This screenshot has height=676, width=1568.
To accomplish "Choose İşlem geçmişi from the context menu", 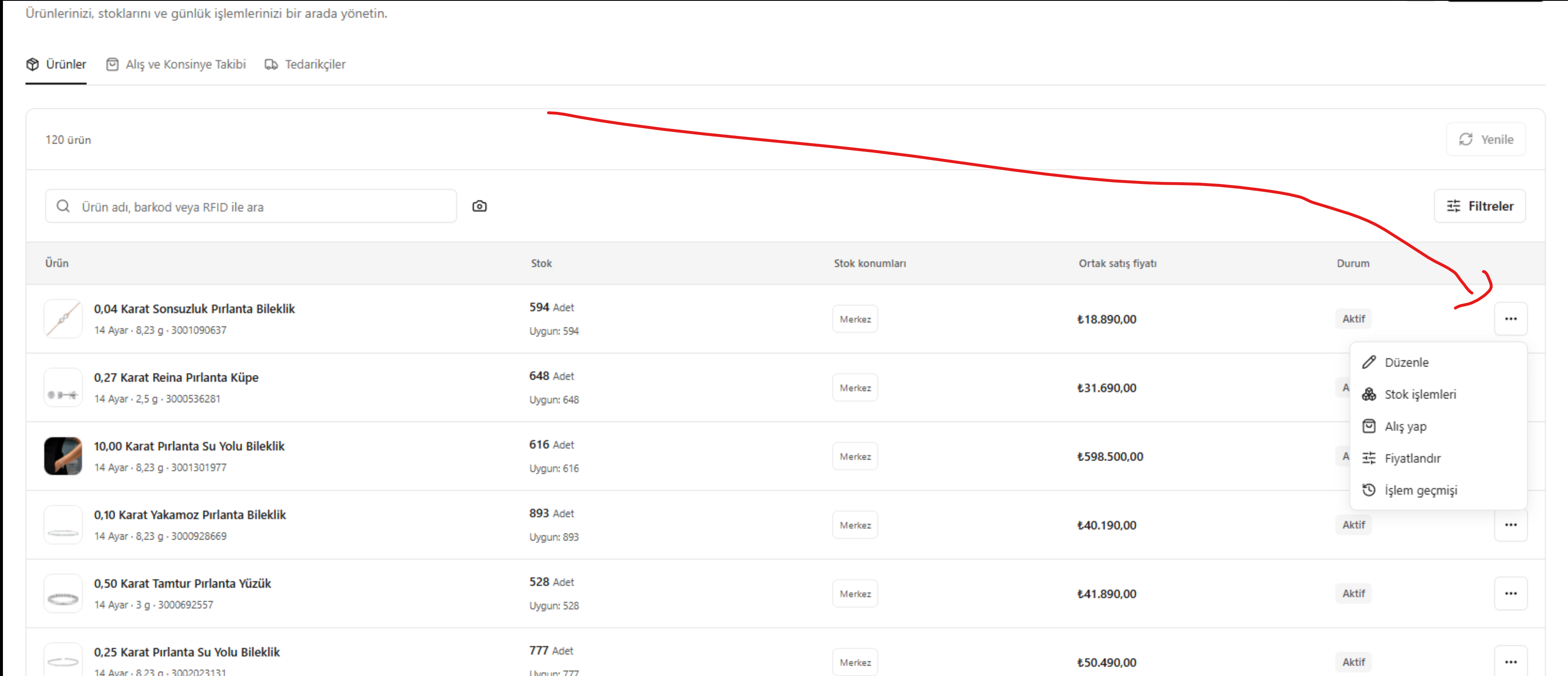I will pyautogui.click(x=1438, y=490).
